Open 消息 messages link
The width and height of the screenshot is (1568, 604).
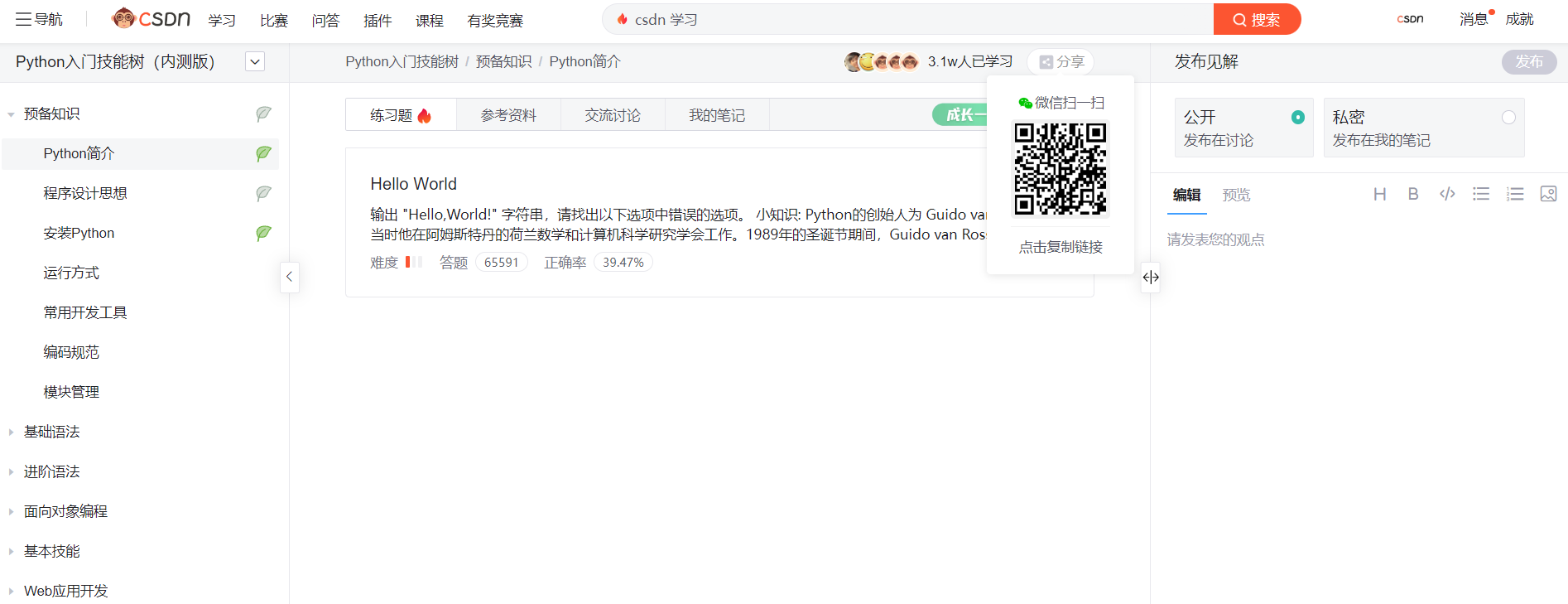coord(1474,19)
